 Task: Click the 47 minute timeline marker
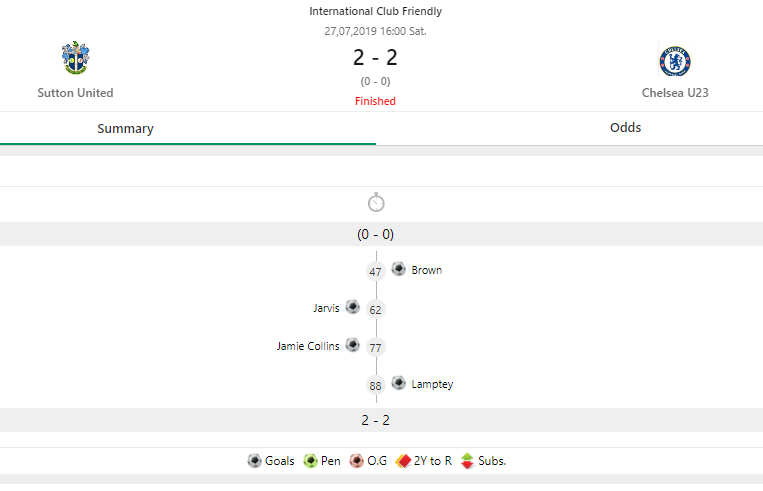(x=376, y=271)
